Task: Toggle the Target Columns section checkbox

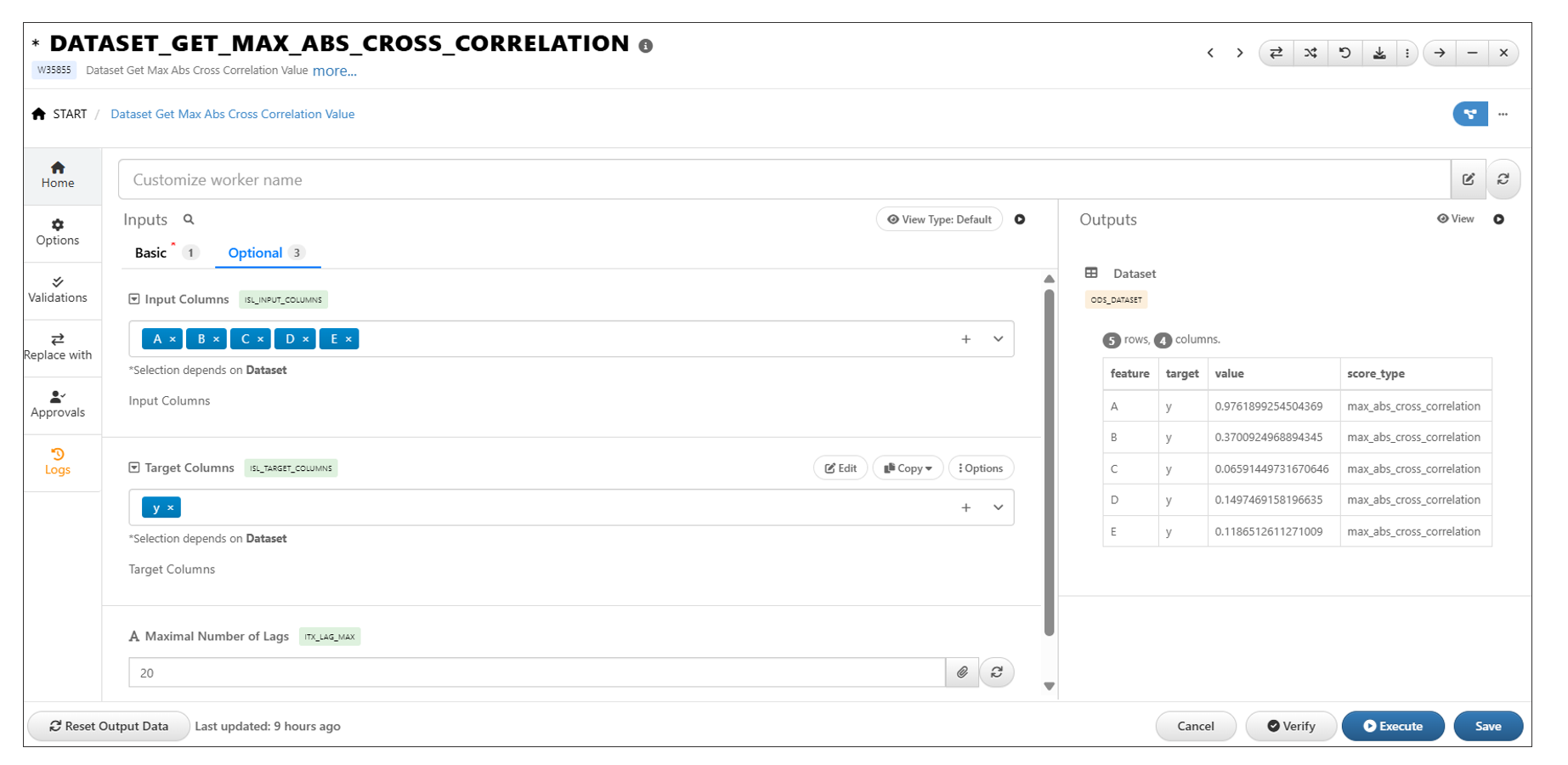Action: tap(134, 467)
